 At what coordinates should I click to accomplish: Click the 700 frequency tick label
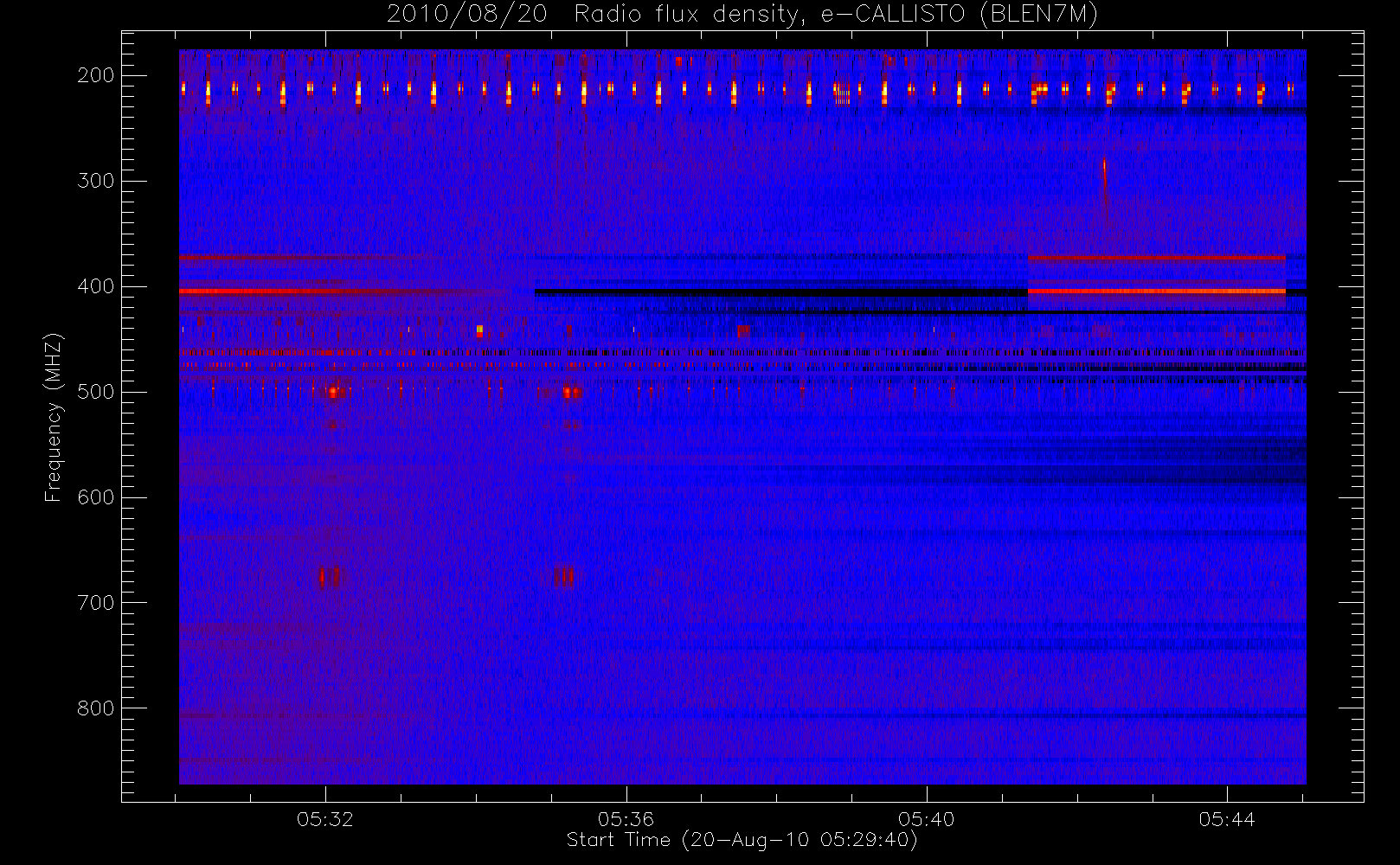96,603
